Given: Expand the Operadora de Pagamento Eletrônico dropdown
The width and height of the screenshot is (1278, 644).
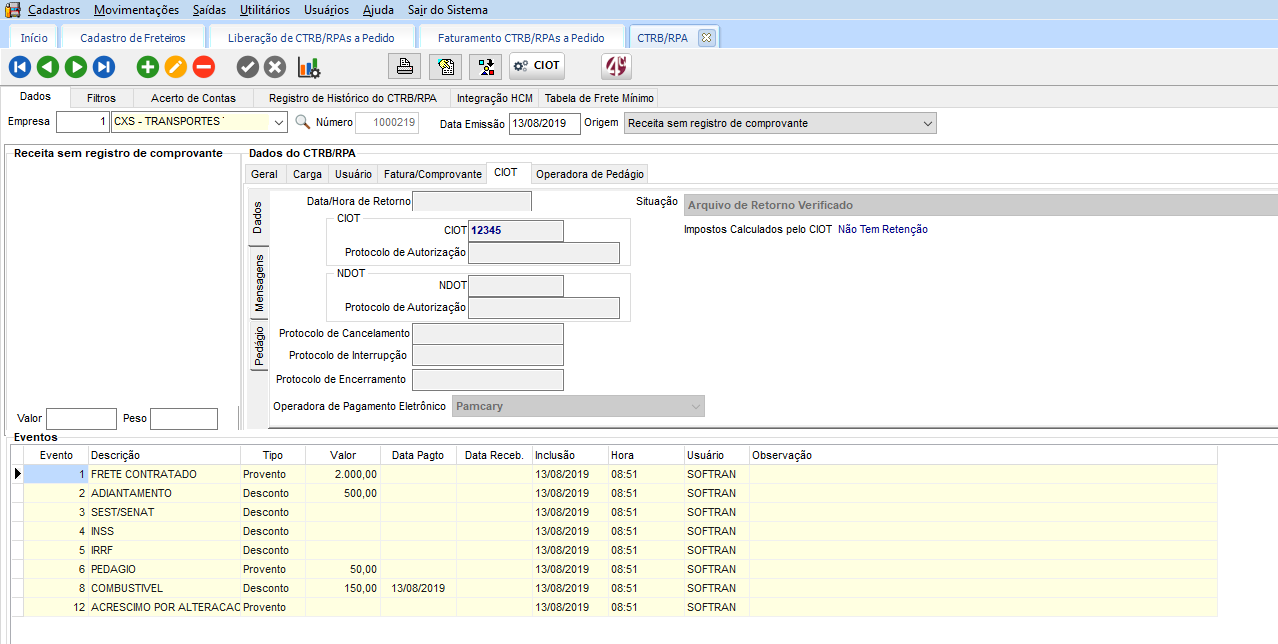Looking at the screenshot, I should [696, 406].
